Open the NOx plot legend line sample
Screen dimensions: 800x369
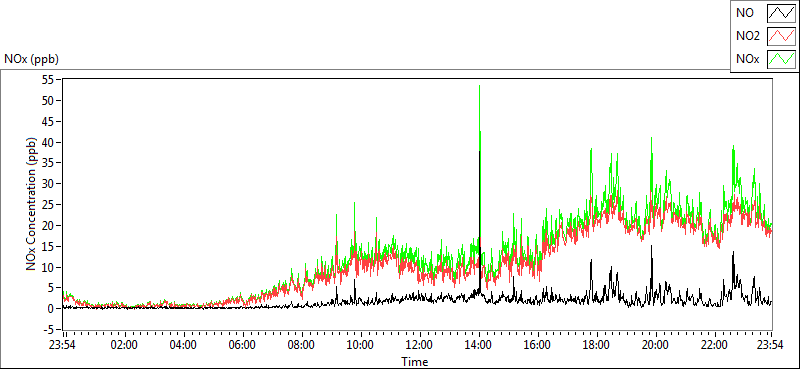click(x=782, y=59)
